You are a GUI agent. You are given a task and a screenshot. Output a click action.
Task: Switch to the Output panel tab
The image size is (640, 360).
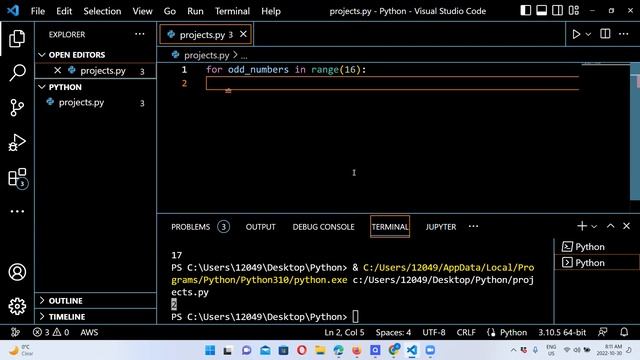(x=260, y=227)
